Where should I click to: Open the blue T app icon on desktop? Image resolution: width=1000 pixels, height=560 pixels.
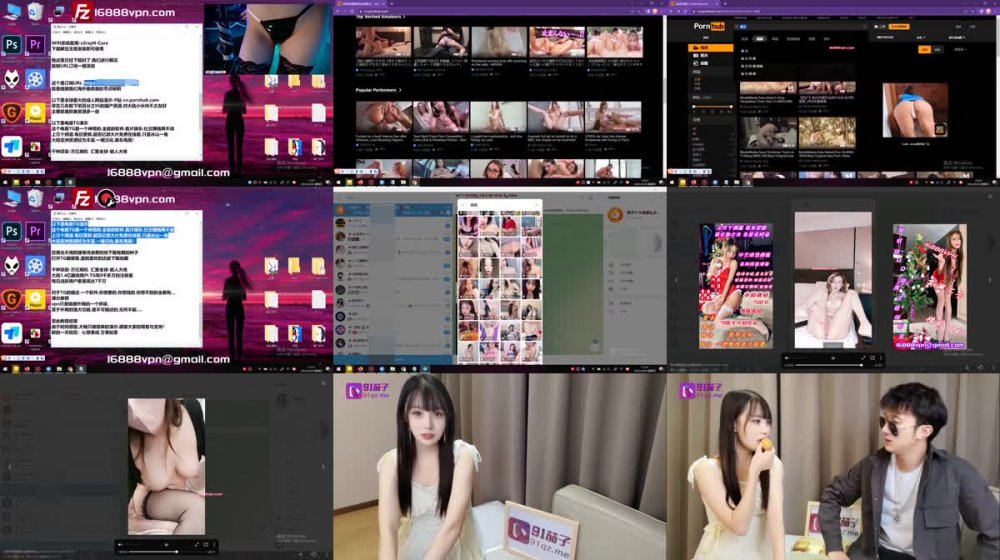coord(12,146)
